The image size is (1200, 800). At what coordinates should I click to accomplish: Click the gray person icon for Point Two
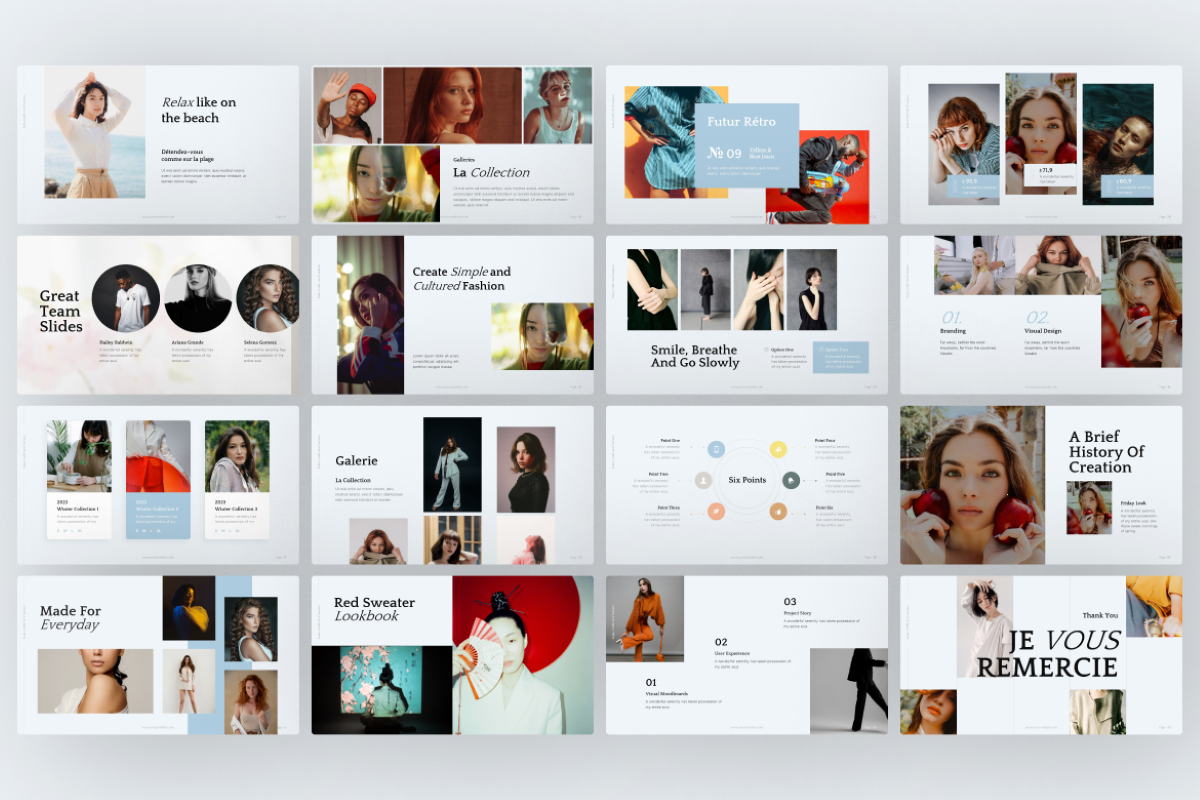tap(703, 481)
